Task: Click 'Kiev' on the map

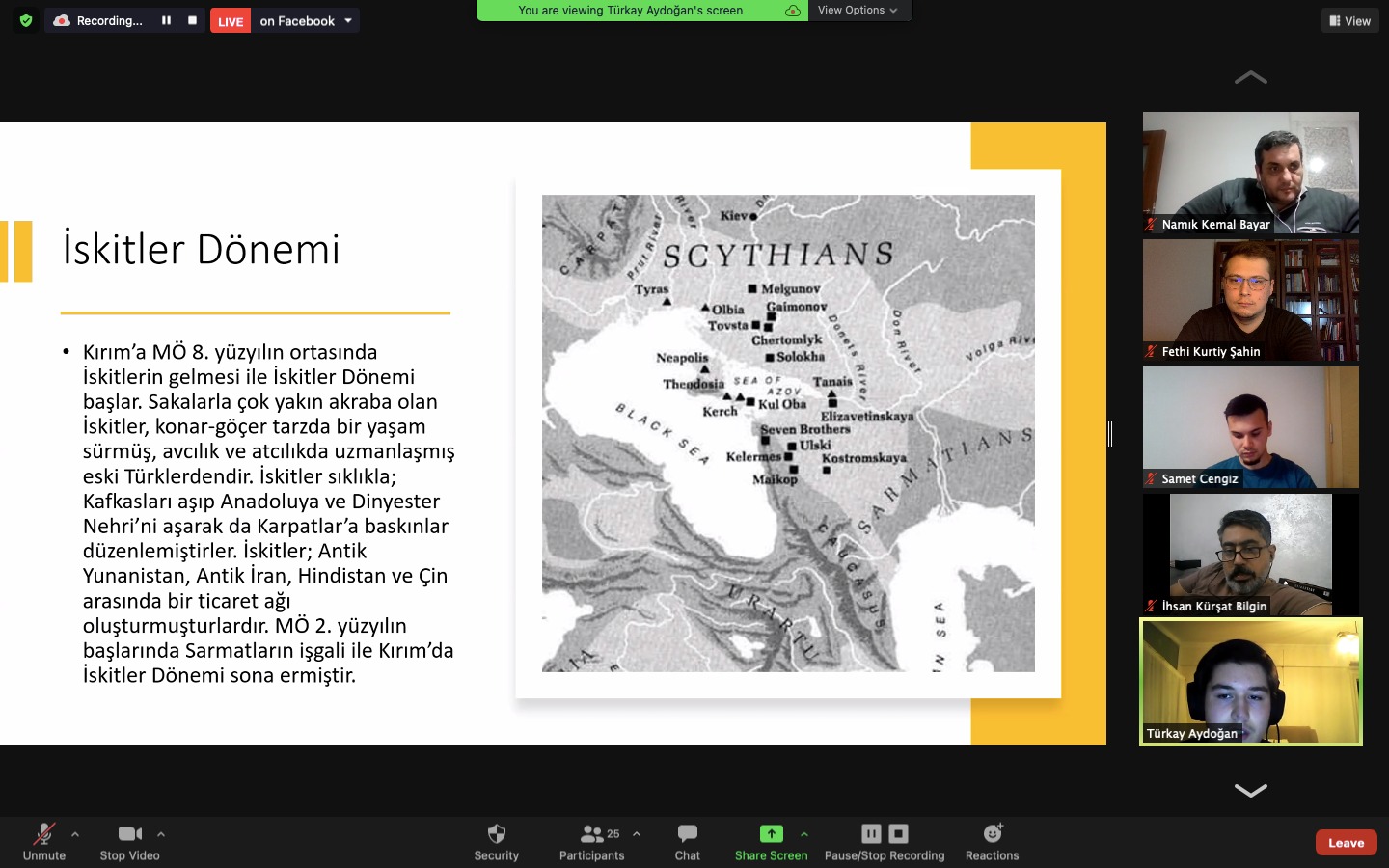Action: point(734,216)
